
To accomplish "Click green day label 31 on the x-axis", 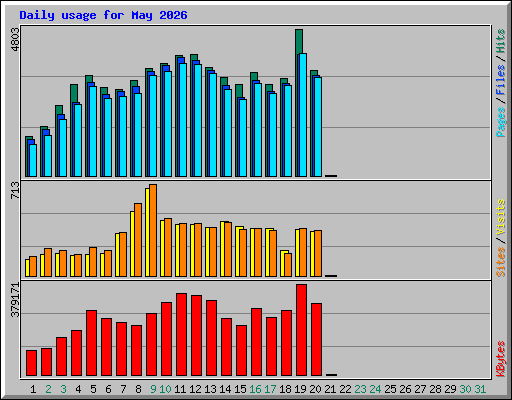I will [x=480, y=389].
